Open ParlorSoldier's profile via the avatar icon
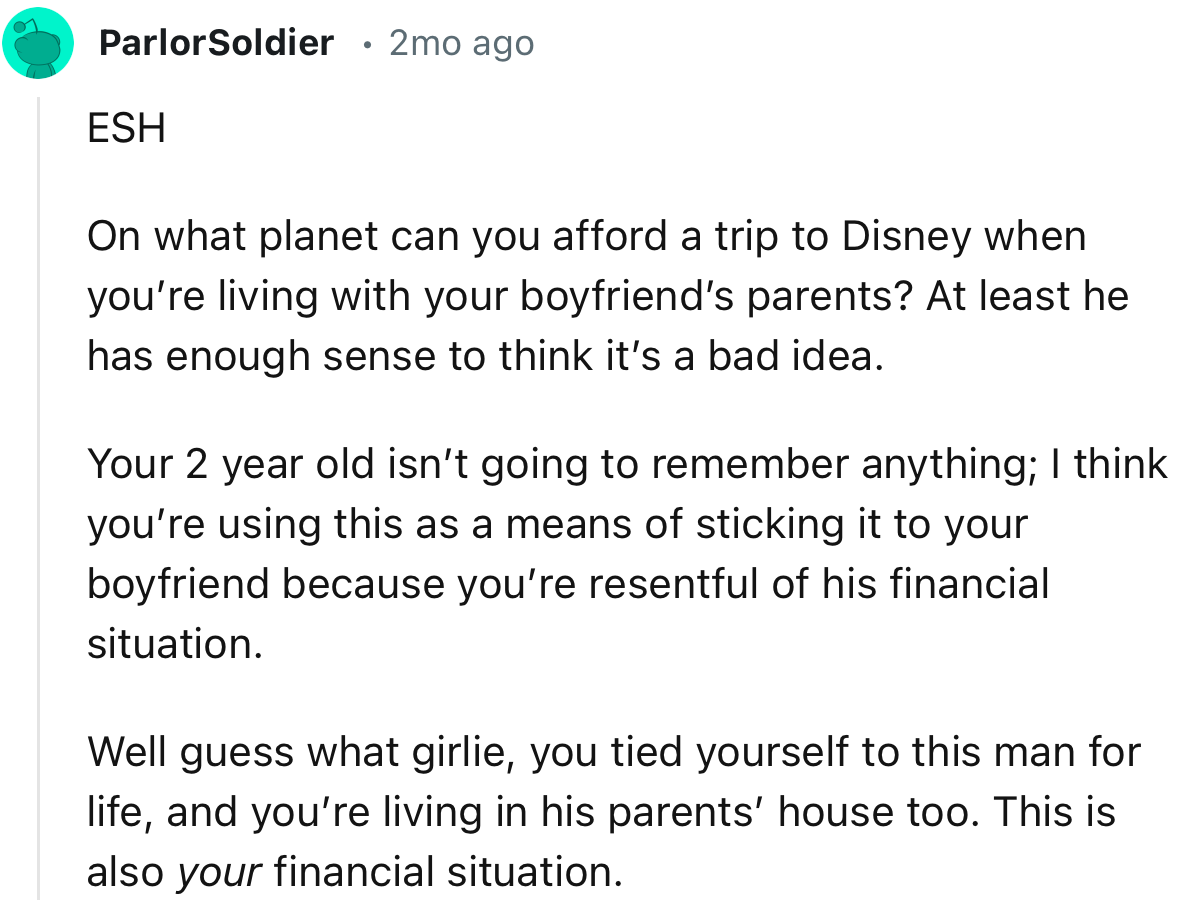 (x=39, y=42)
